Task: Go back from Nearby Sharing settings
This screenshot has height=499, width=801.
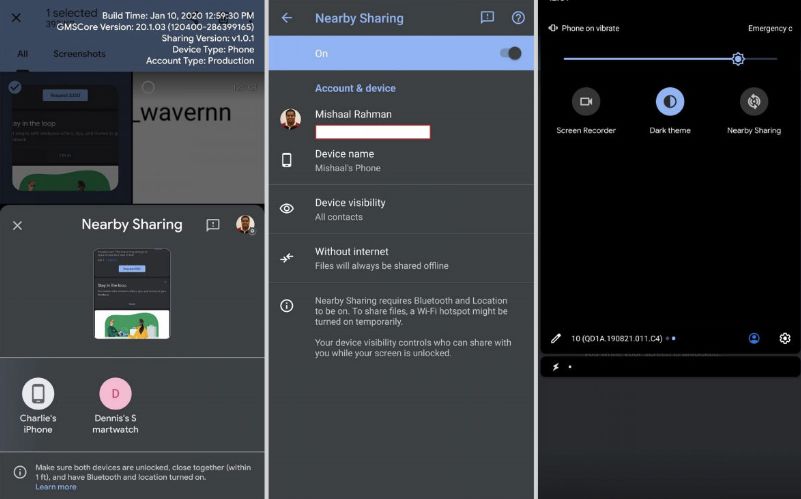Action: (x=287, y=18)
